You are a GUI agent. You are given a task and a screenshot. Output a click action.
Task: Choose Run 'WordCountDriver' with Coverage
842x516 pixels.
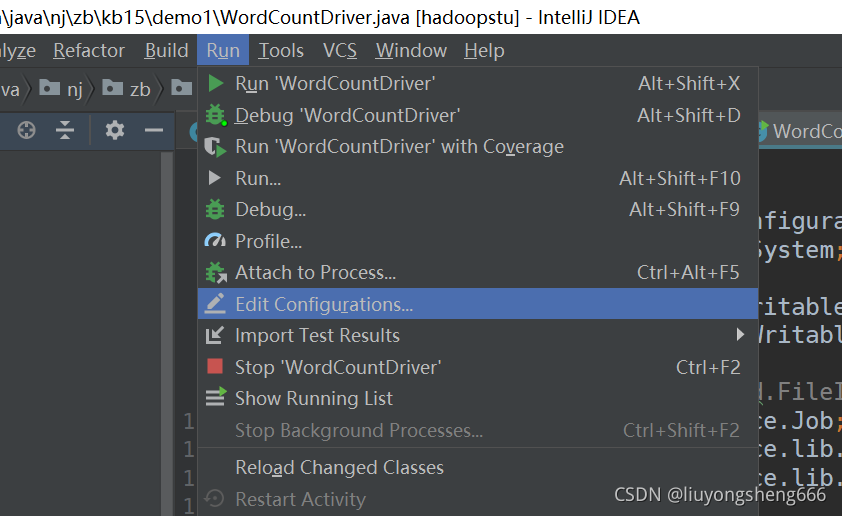[x=478, y=147]
